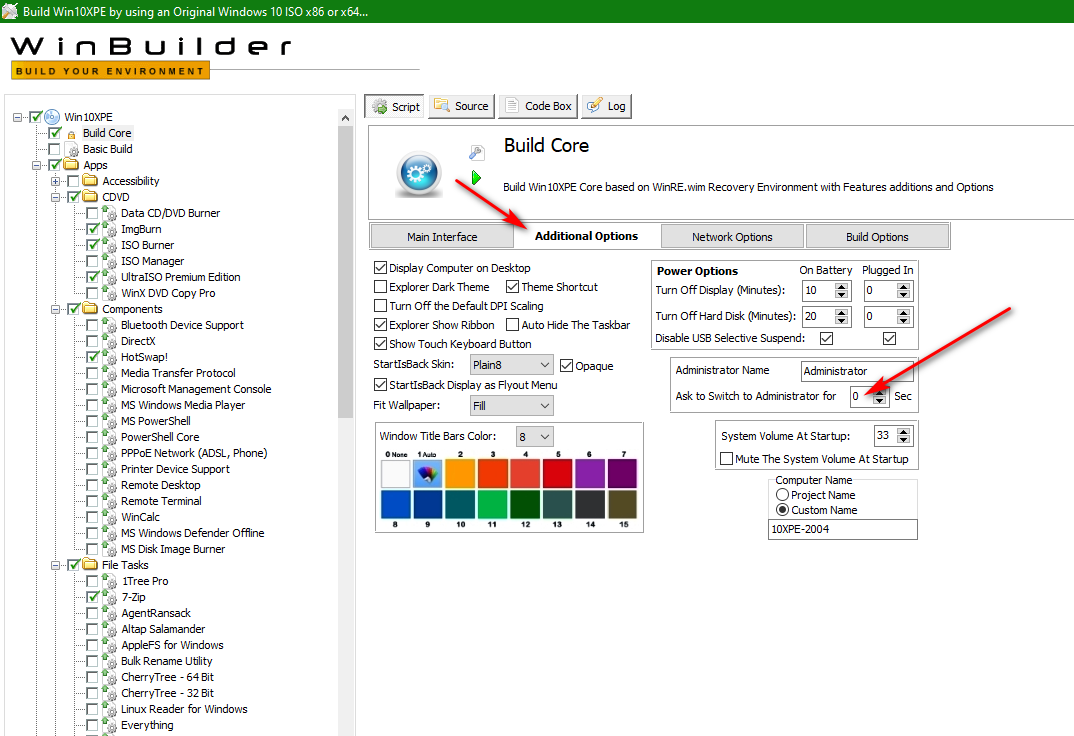
Task: Click the Remote Desktop script gear icon
Action: coord(110,485)
